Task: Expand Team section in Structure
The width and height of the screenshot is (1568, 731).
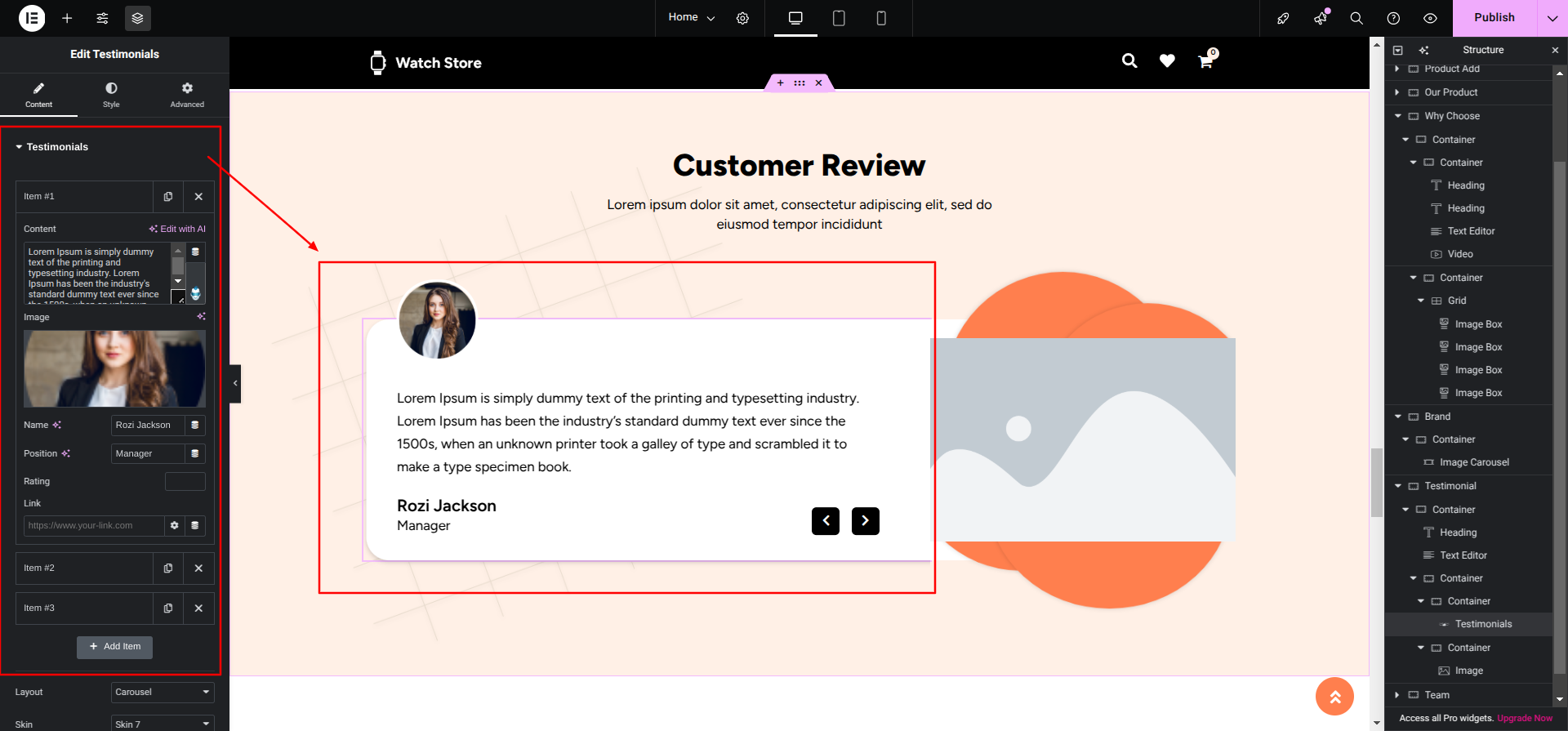Action: 1398,695
